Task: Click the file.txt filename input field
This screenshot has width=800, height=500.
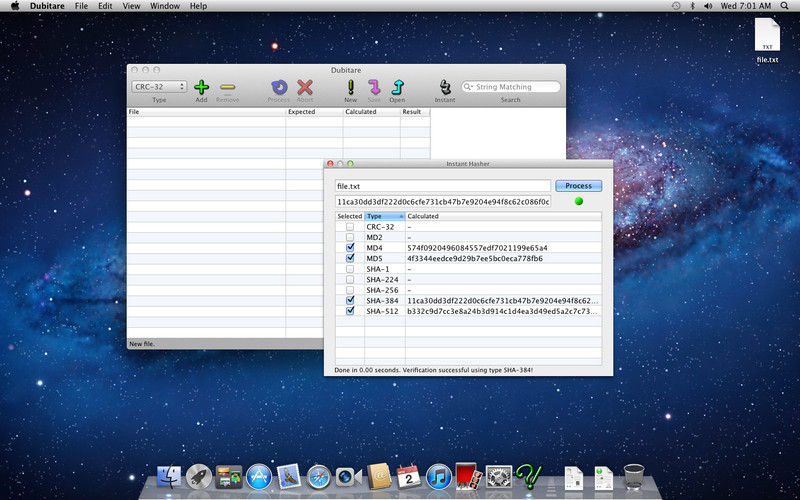Action: pos(443,186)
